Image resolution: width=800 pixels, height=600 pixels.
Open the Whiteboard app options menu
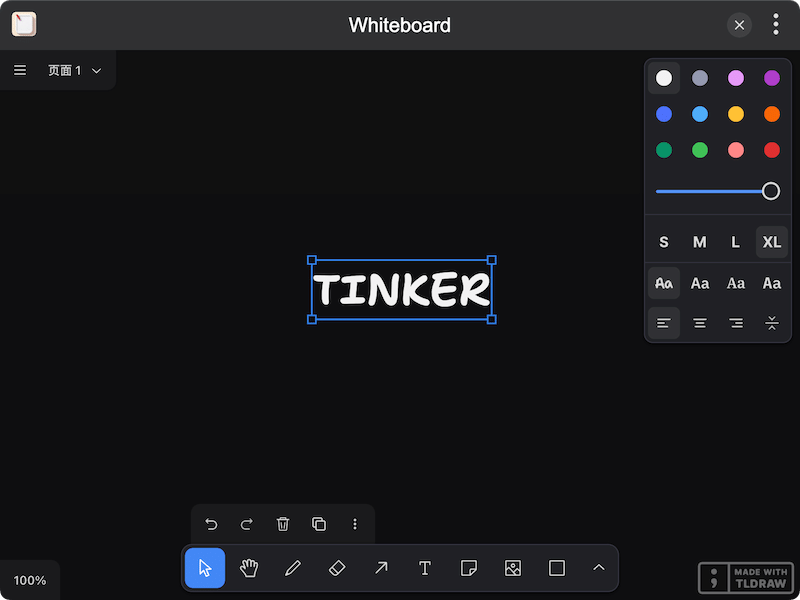pyautogui.click(x=776, y=25)
